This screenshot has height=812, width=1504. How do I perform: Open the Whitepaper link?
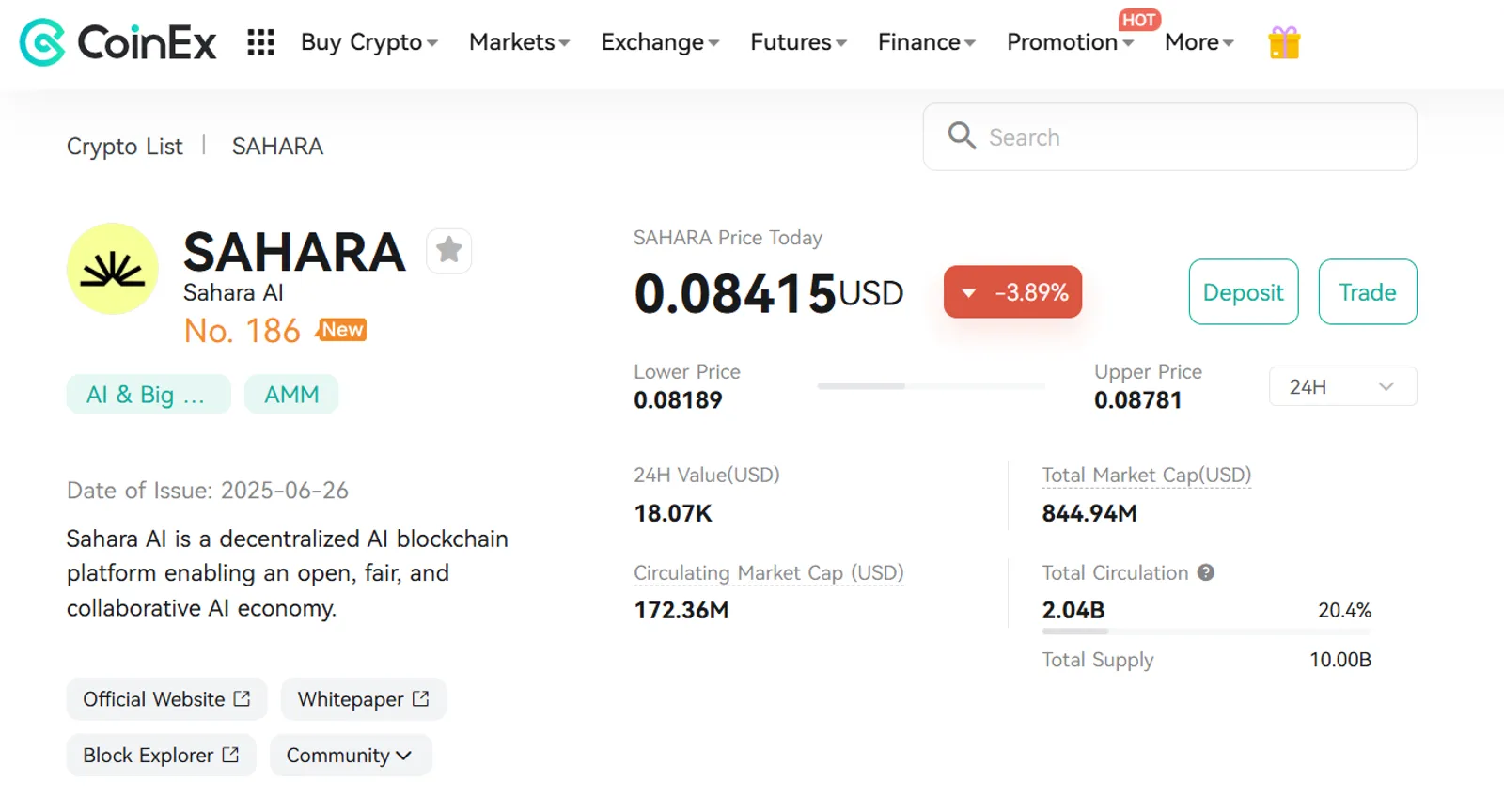(364, 699)
